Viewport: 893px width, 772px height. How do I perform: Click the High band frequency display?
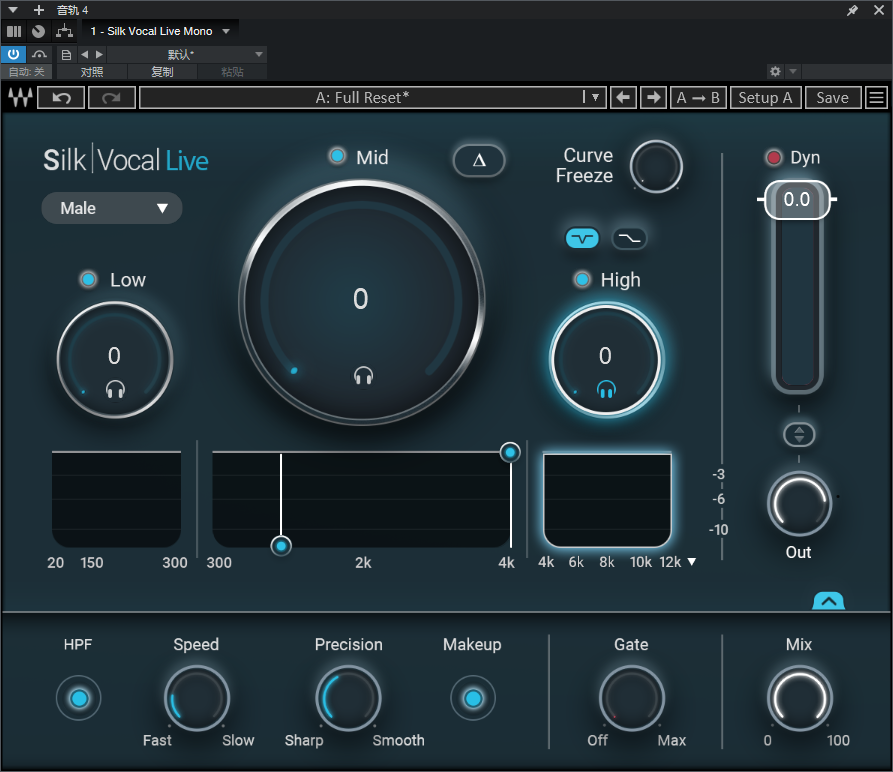click(x=607, y=500)
